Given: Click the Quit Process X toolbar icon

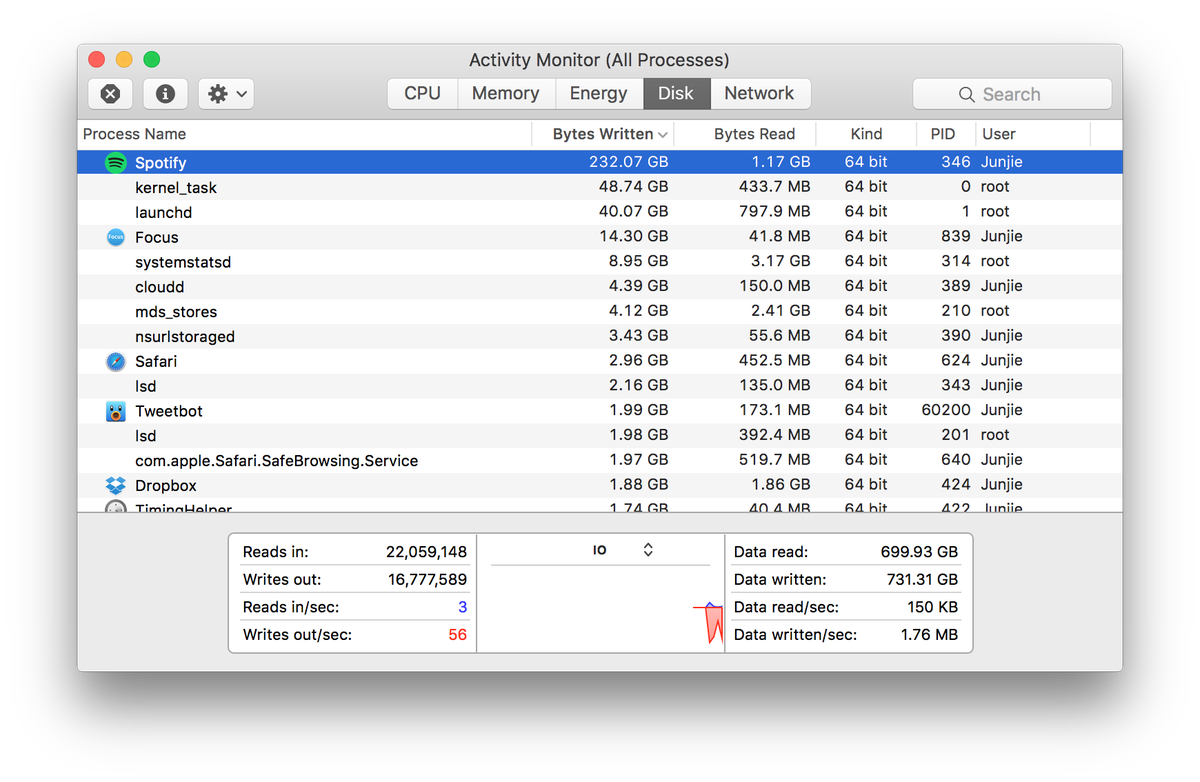Looking at the screenshot, I should (x=111, y=94).
